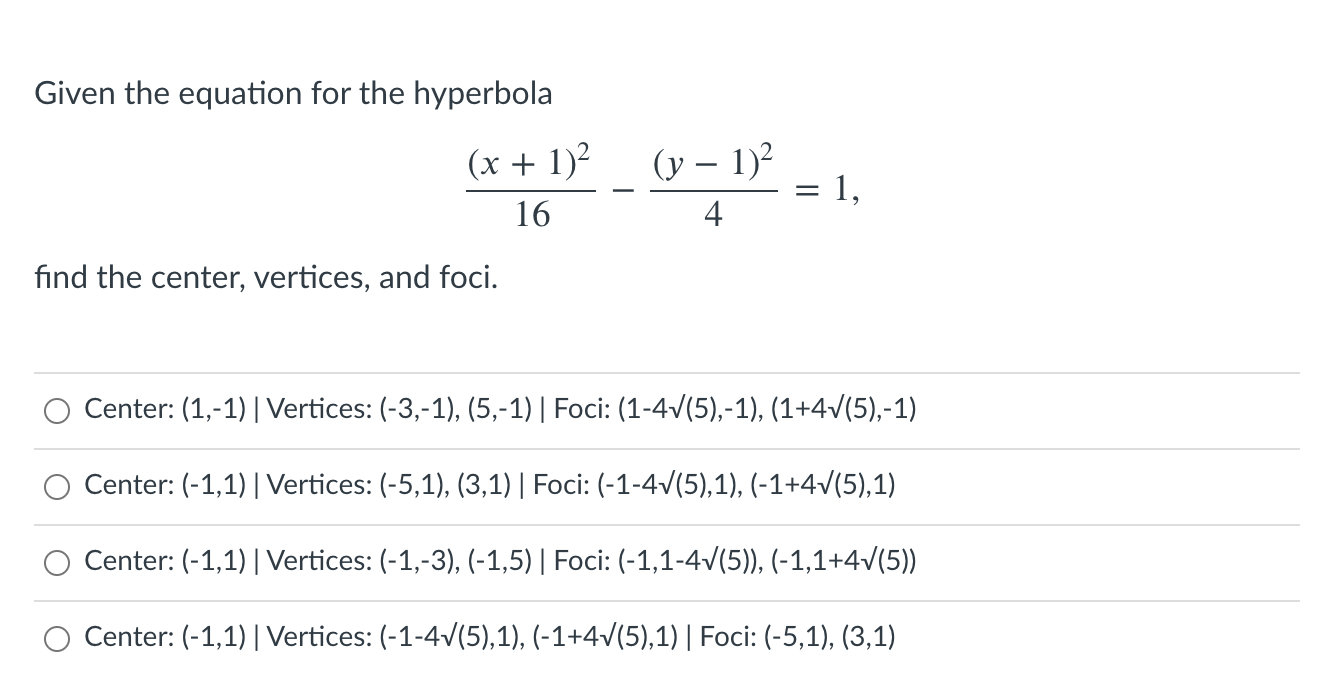The width and height of the screenshot is (1336, 692).
Task: Click the (x + 1)² numerator in the equation
Action: coord(529,161)
